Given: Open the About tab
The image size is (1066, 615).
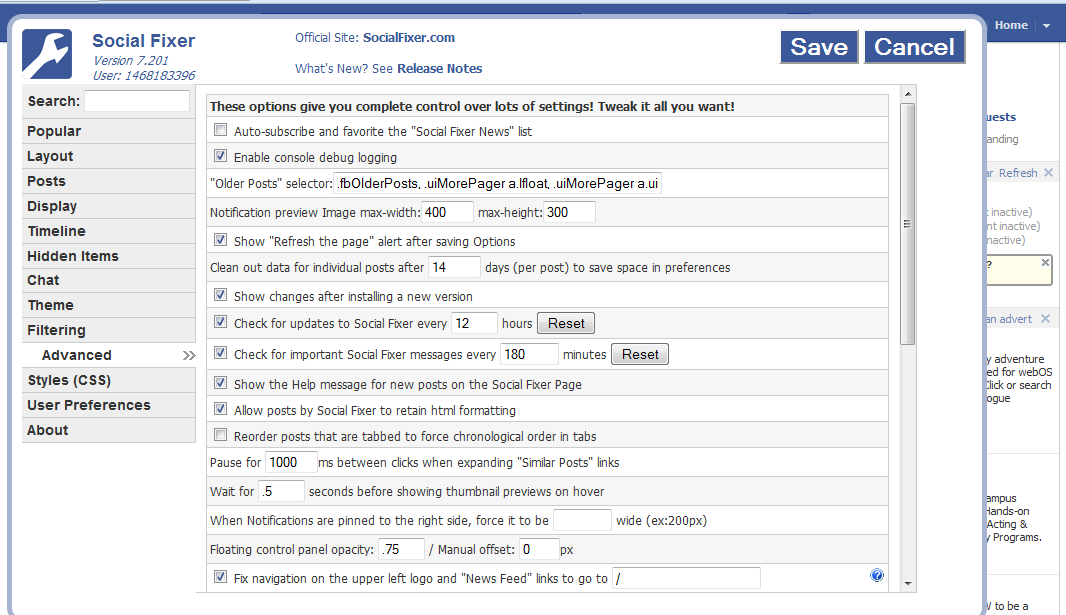Looking at the screenshot, I should 109,430.
